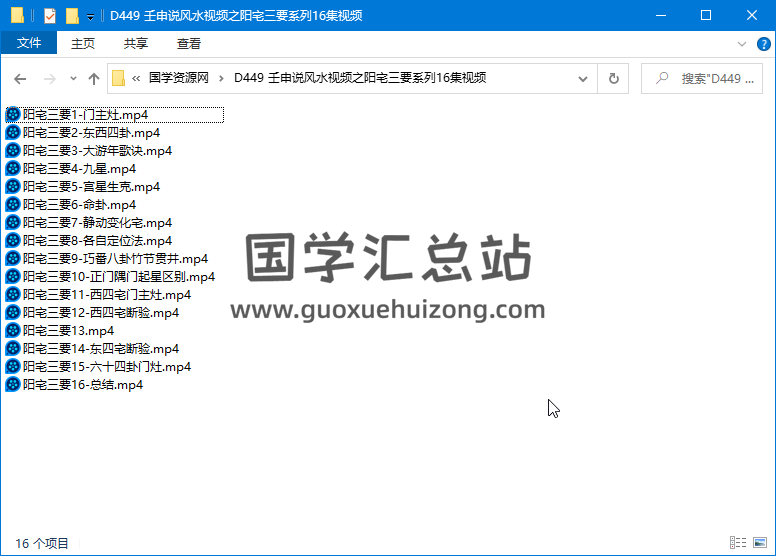This screenshot has width=776, height=556.
Task: Click the video icon of 阳宅三要6-命卦.mp4
Action: tap(13, 204)
